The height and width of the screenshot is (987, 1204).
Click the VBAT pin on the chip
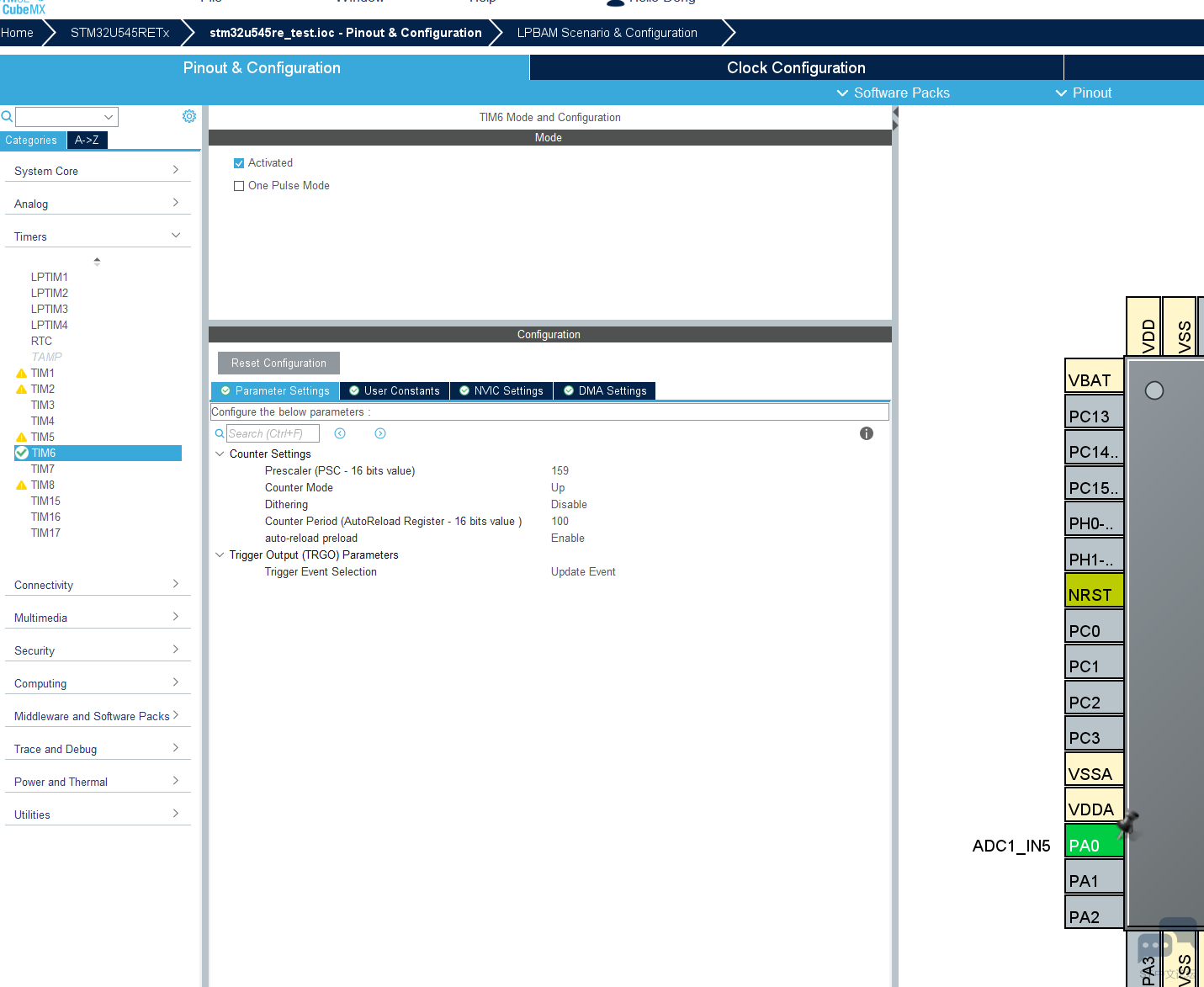click(x=1095, y=375)
